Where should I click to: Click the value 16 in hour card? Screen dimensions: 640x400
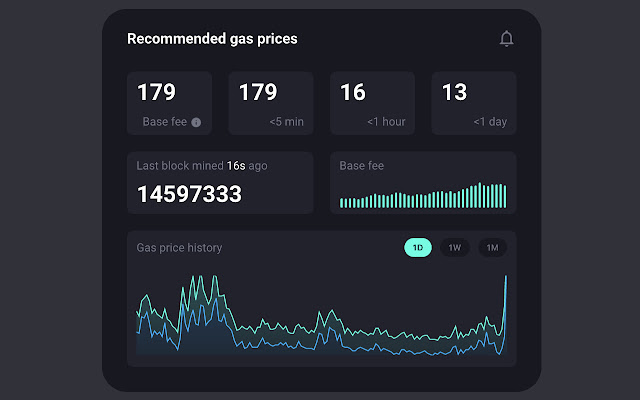[353, 92]
